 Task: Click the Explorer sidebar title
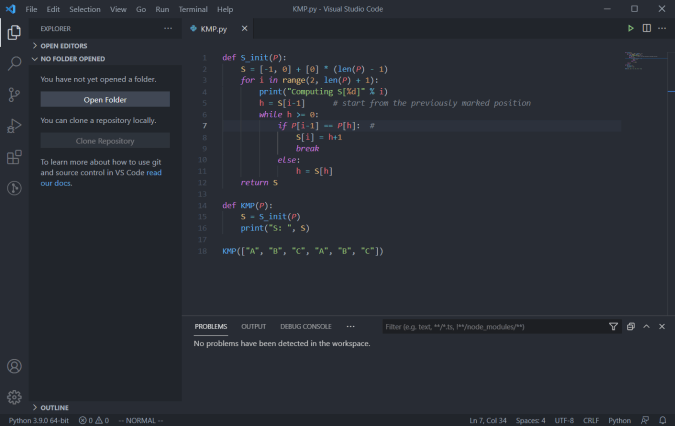pyautogui.click(x=56, y=28)
